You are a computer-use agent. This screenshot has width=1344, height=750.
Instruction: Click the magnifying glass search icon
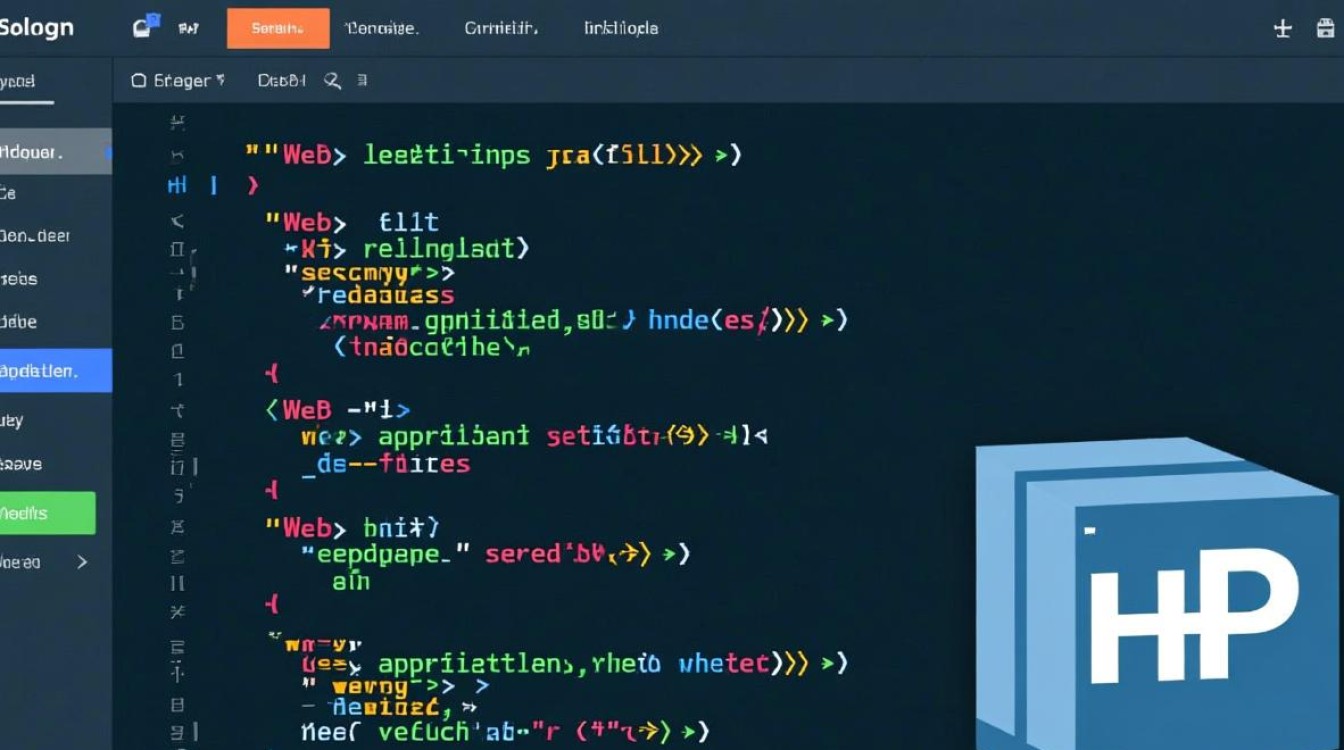tap(333, 81)
